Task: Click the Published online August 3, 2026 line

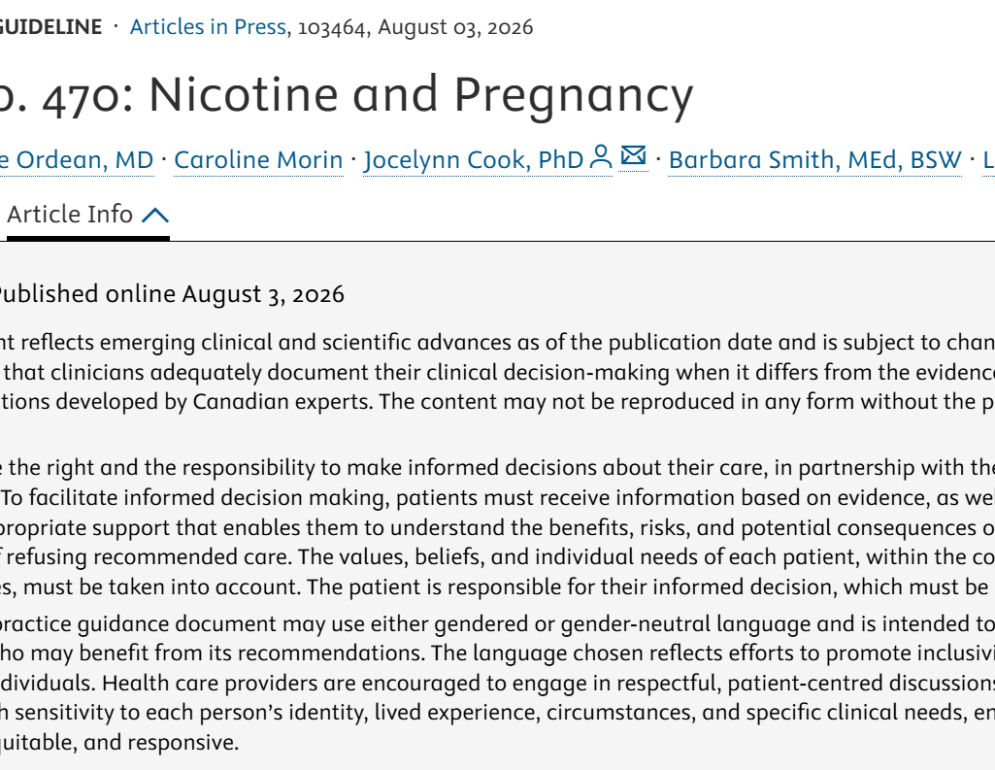Action: point(171,295)
